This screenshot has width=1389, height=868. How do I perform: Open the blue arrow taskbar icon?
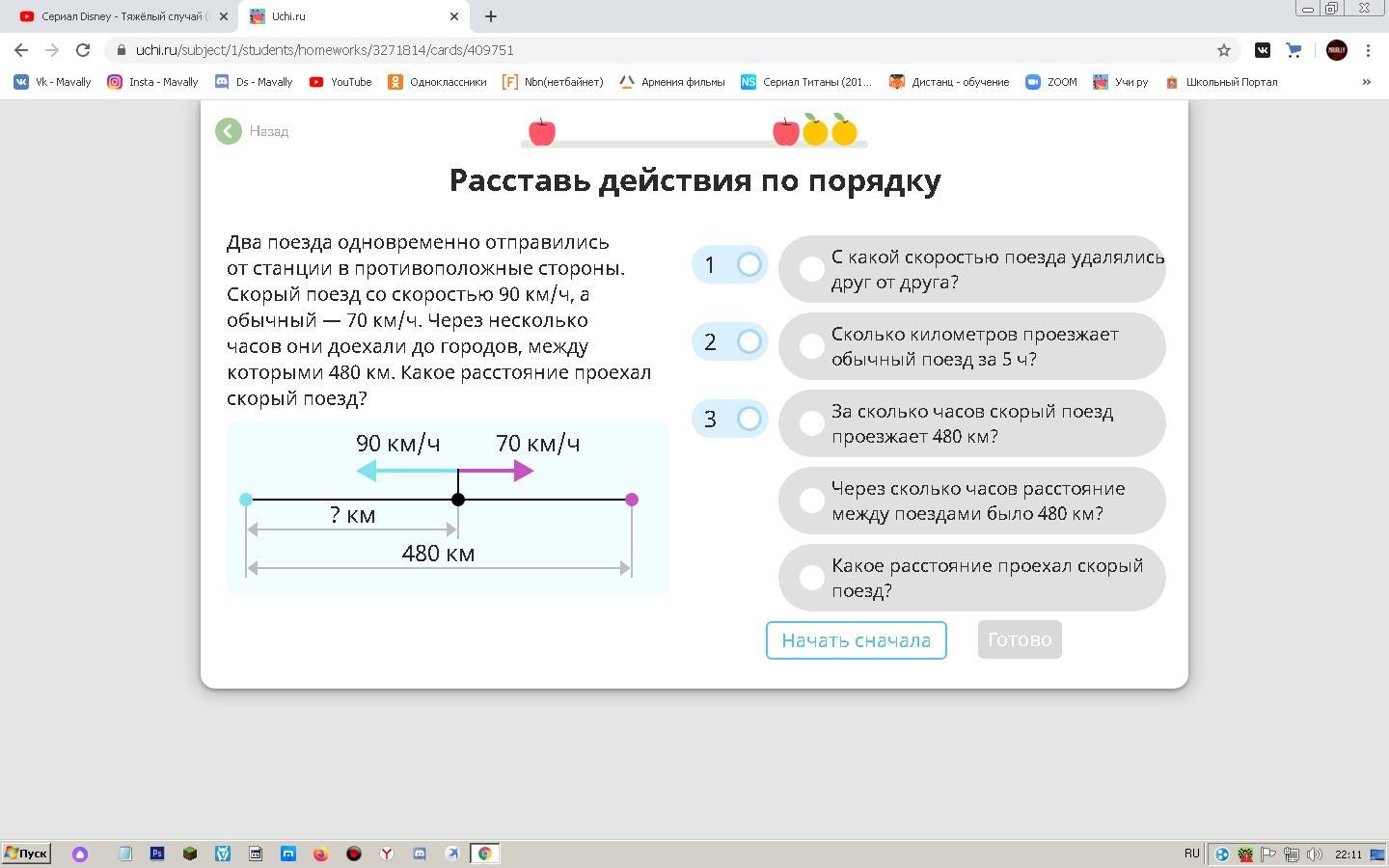click(x=452, y=854)
